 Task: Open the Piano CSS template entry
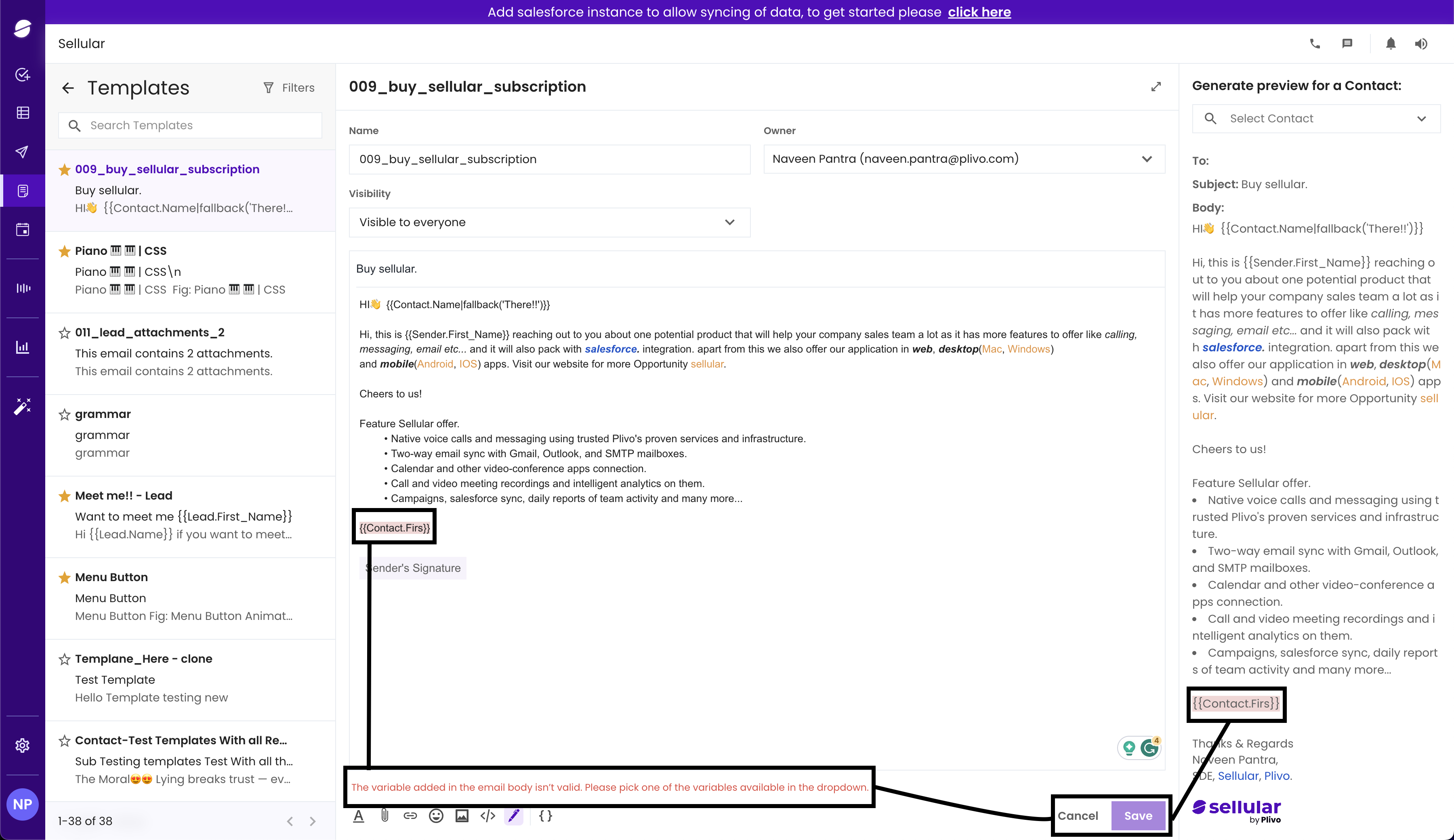pyautogui.click(x=190, y=272)
